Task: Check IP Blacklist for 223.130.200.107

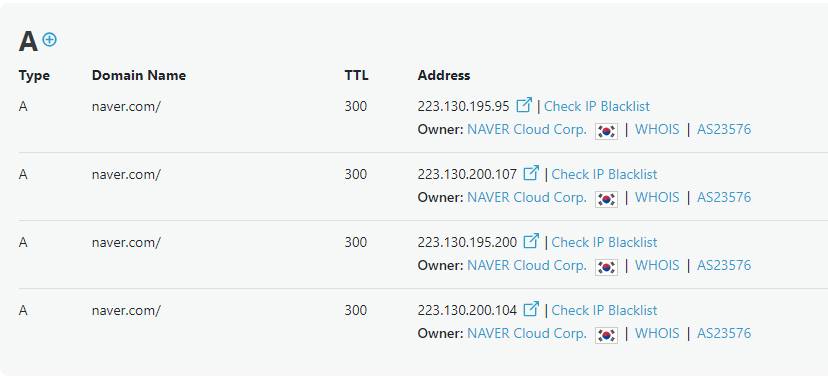Action: [x=604, y=175]
